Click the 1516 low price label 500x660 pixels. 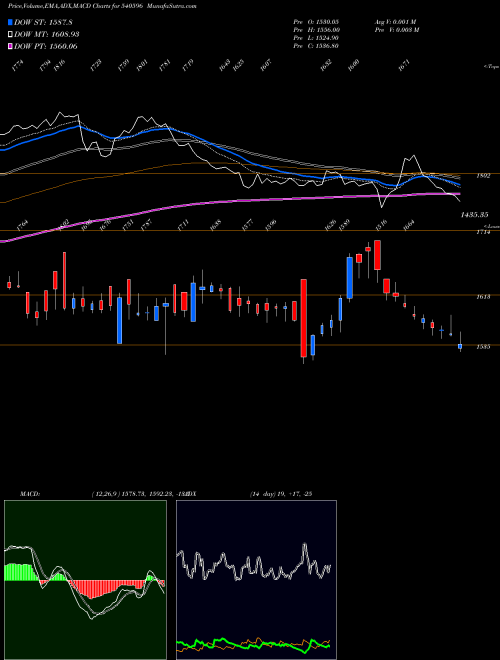(x=381, y=225)
